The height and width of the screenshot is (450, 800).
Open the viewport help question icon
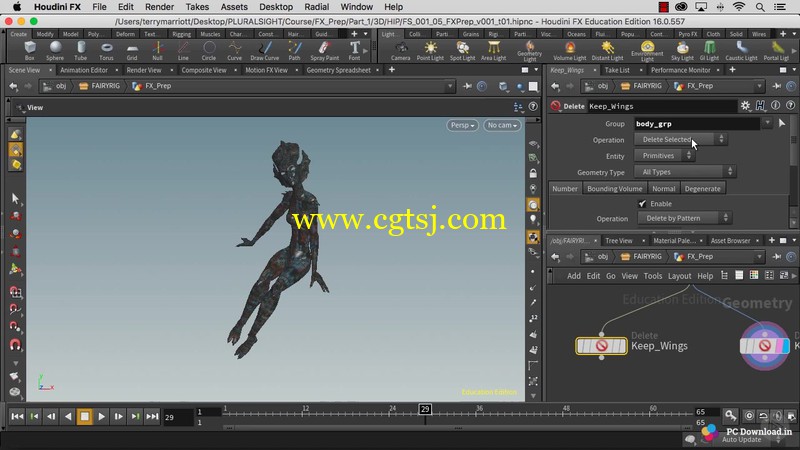pos(533,107)
